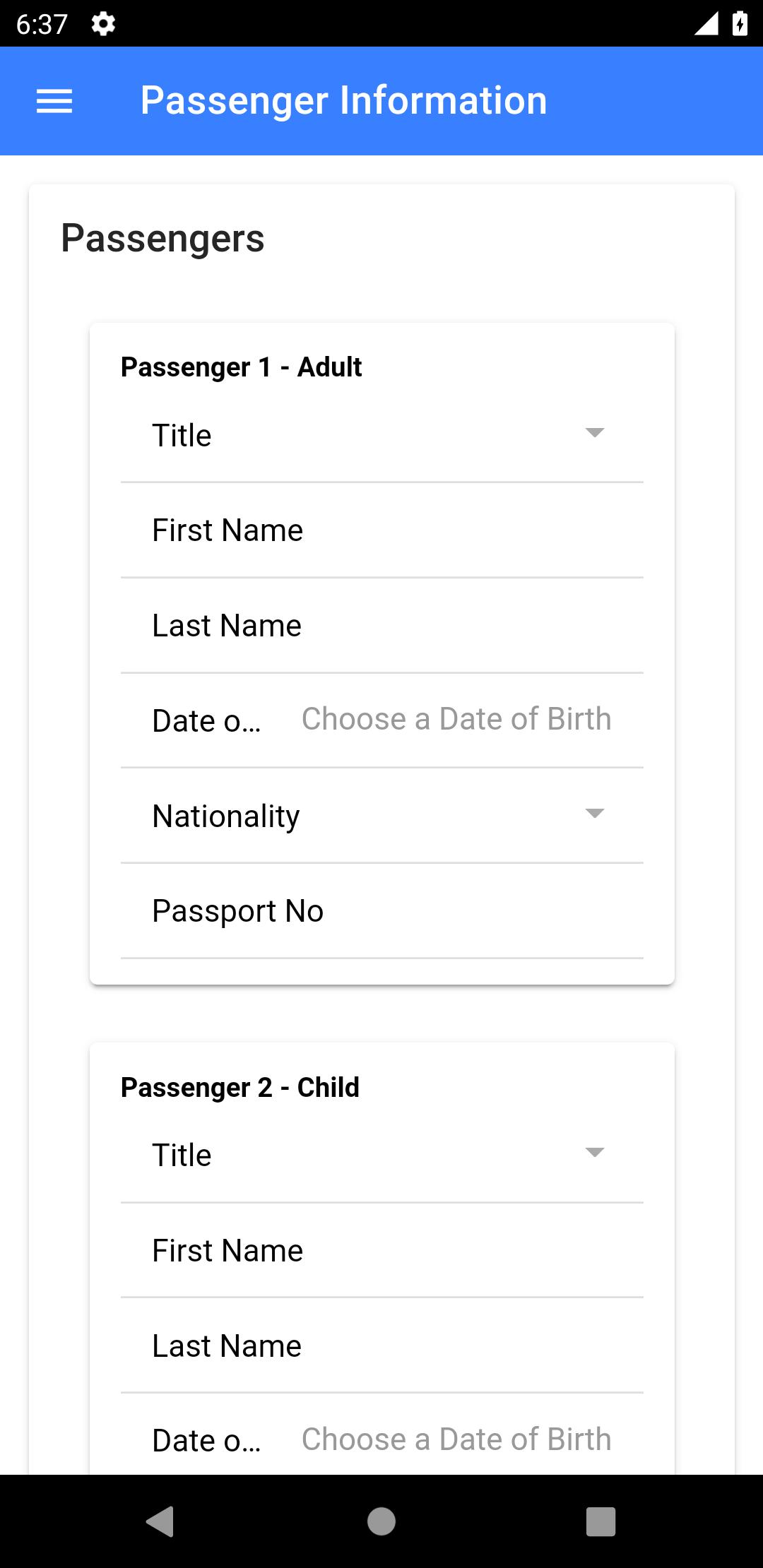Select the Passenger 2 - Child heading
This screenshot has width=763, height=1568.
pos(240,1088)
